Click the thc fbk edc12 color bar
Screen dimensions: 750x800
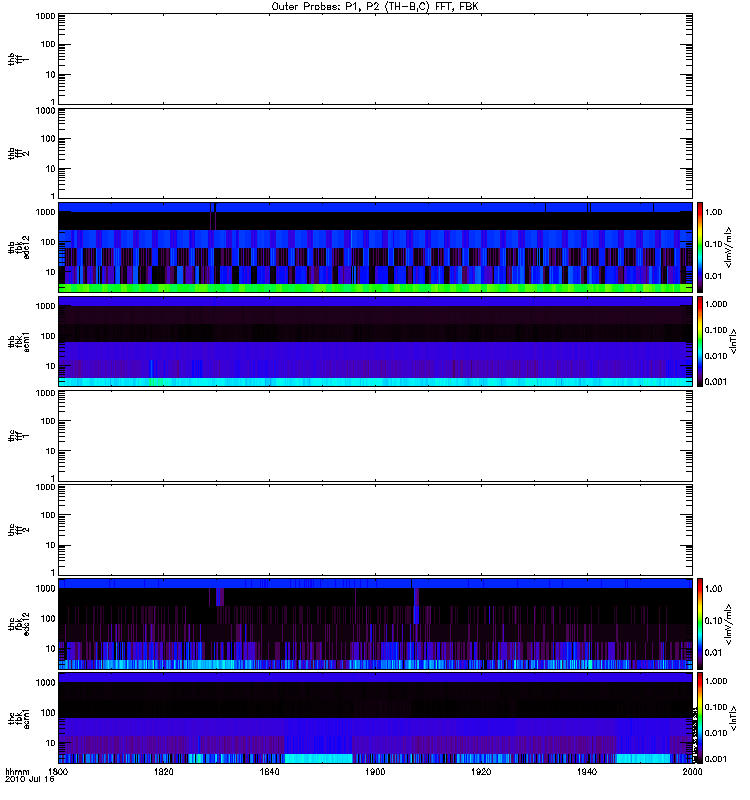(700, 623)
